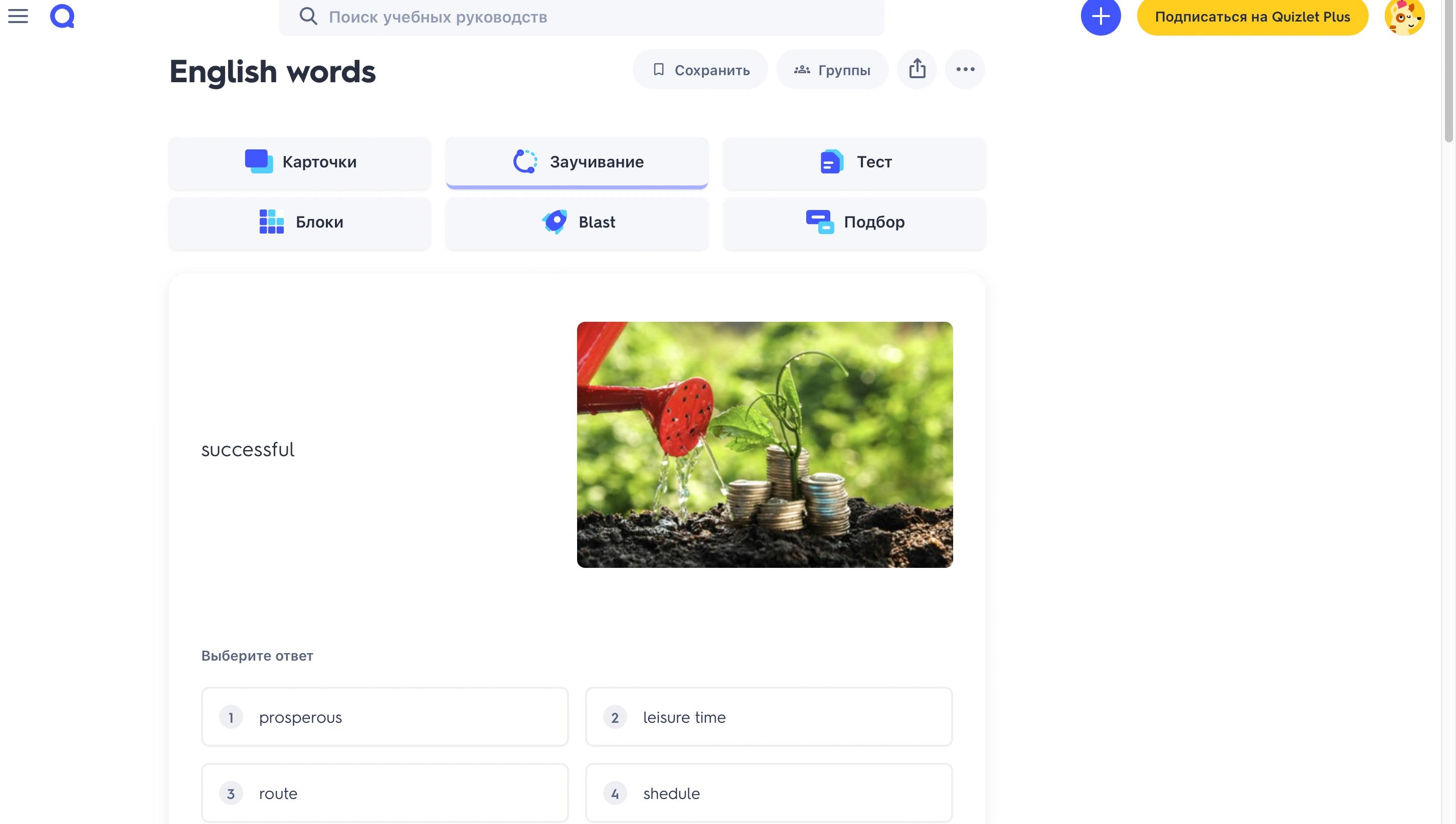Launch the Blast rocket game
Screen dimensions: 1456x824
577,222
